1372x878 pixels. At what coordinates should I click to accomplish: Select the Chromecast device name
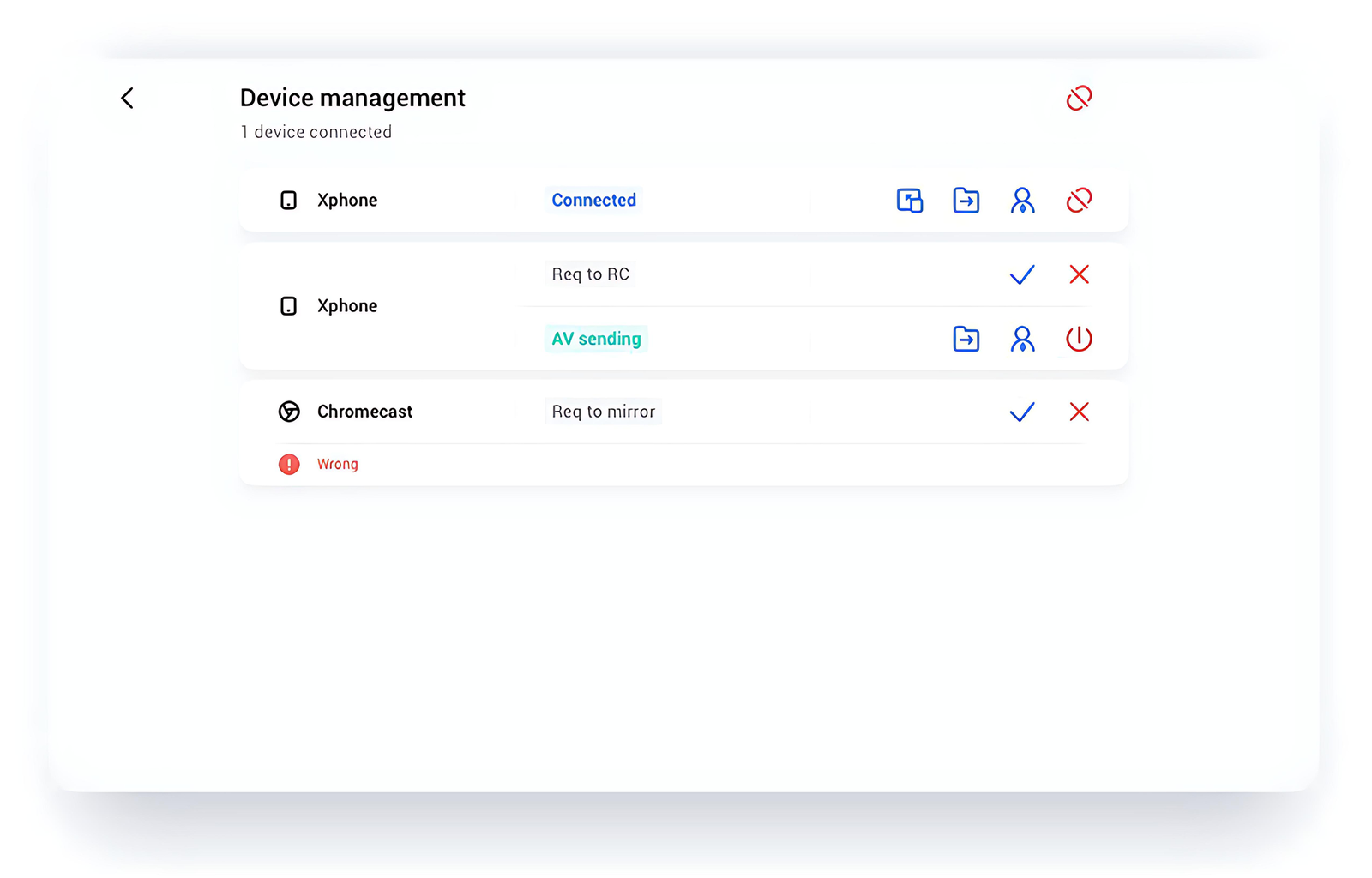[x=364, y=412]
